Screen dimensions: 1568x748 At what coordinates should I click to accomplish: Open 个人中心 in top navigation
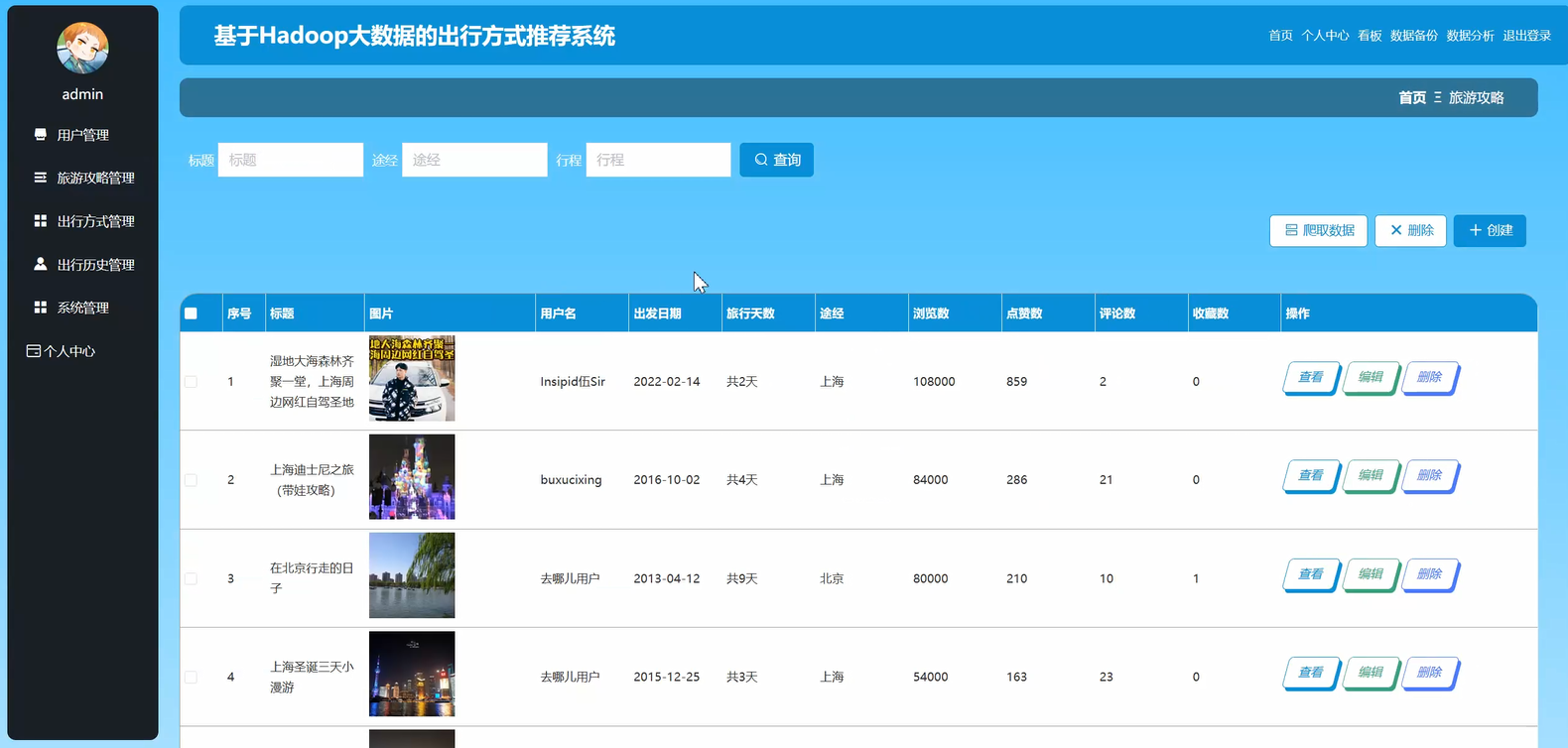click(1325, 36)
